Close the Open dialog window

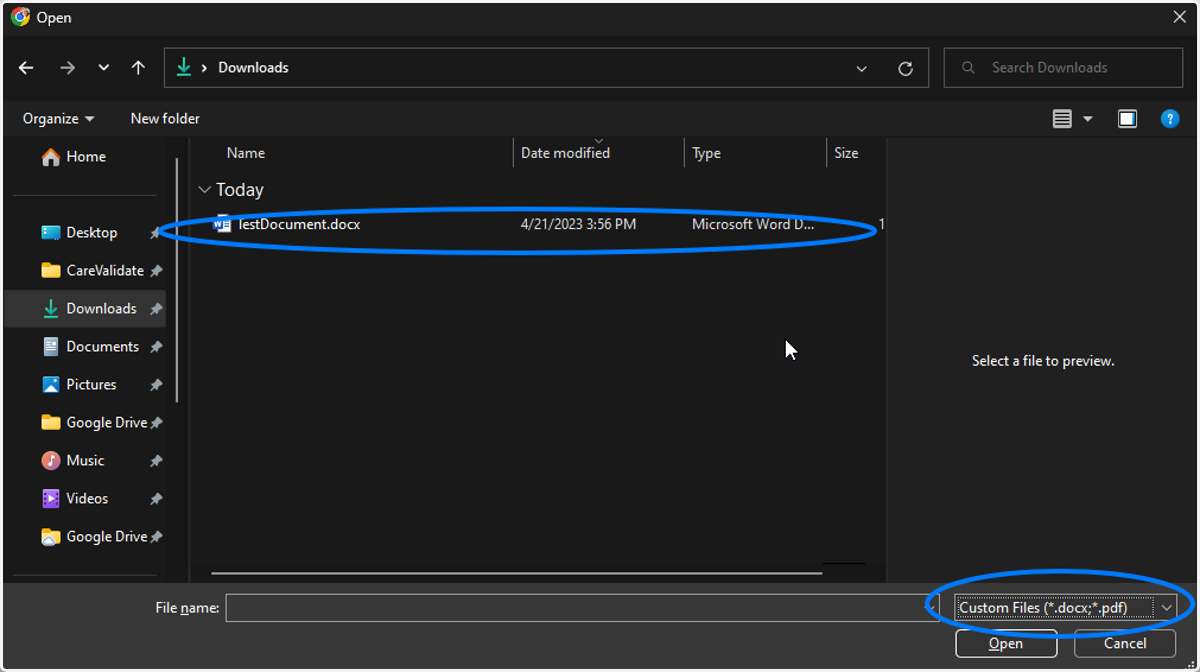(1180, 17)
